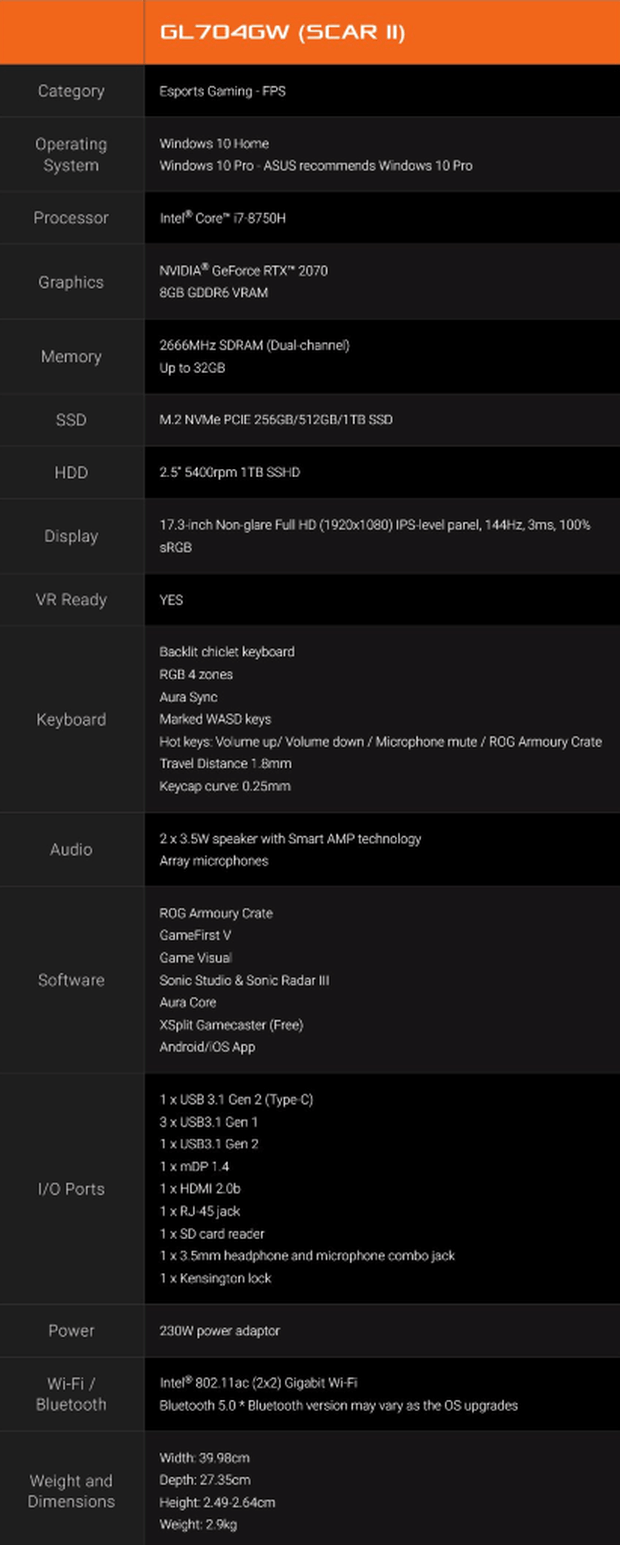Select the Display row label

[x=71, y=536]
